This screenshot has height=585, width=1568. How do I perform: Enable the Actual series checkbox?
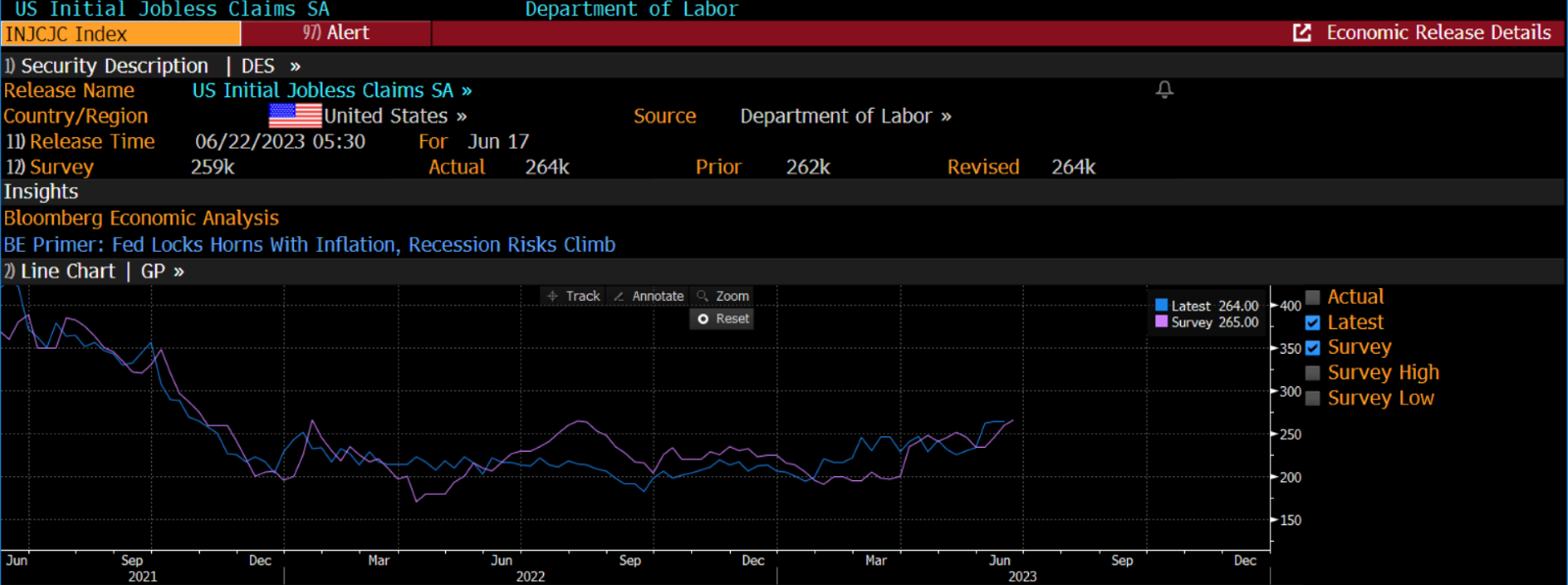pyautogui.click(x=1313, y=297)
